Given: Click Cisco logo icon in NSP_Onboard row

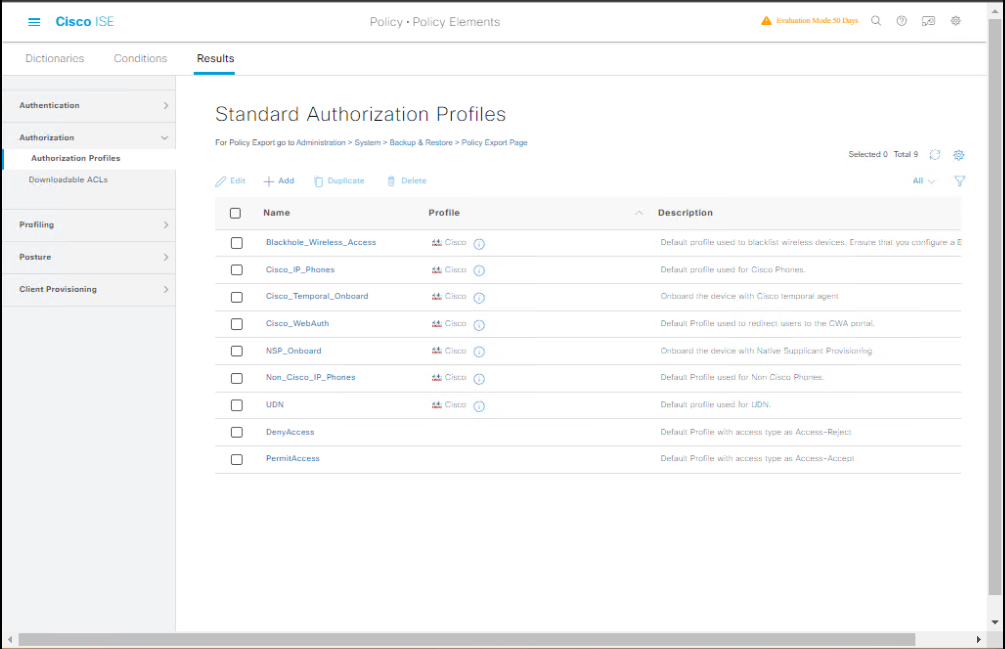Looking at the screenshot, I should [x=436, y=350].
